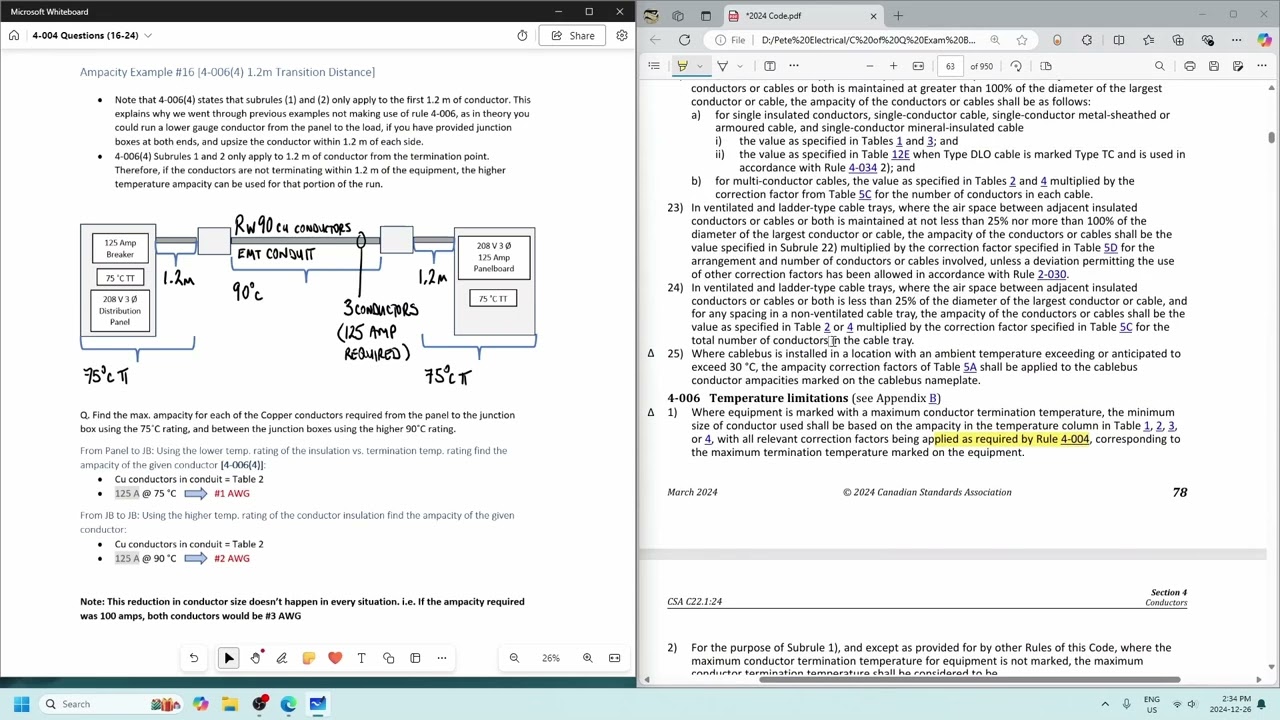Screen dimensions: 1280x720
Task: Follow the Rule 4-004 highlighted link
Action: pyautogui.click(x=1074, y=439)
